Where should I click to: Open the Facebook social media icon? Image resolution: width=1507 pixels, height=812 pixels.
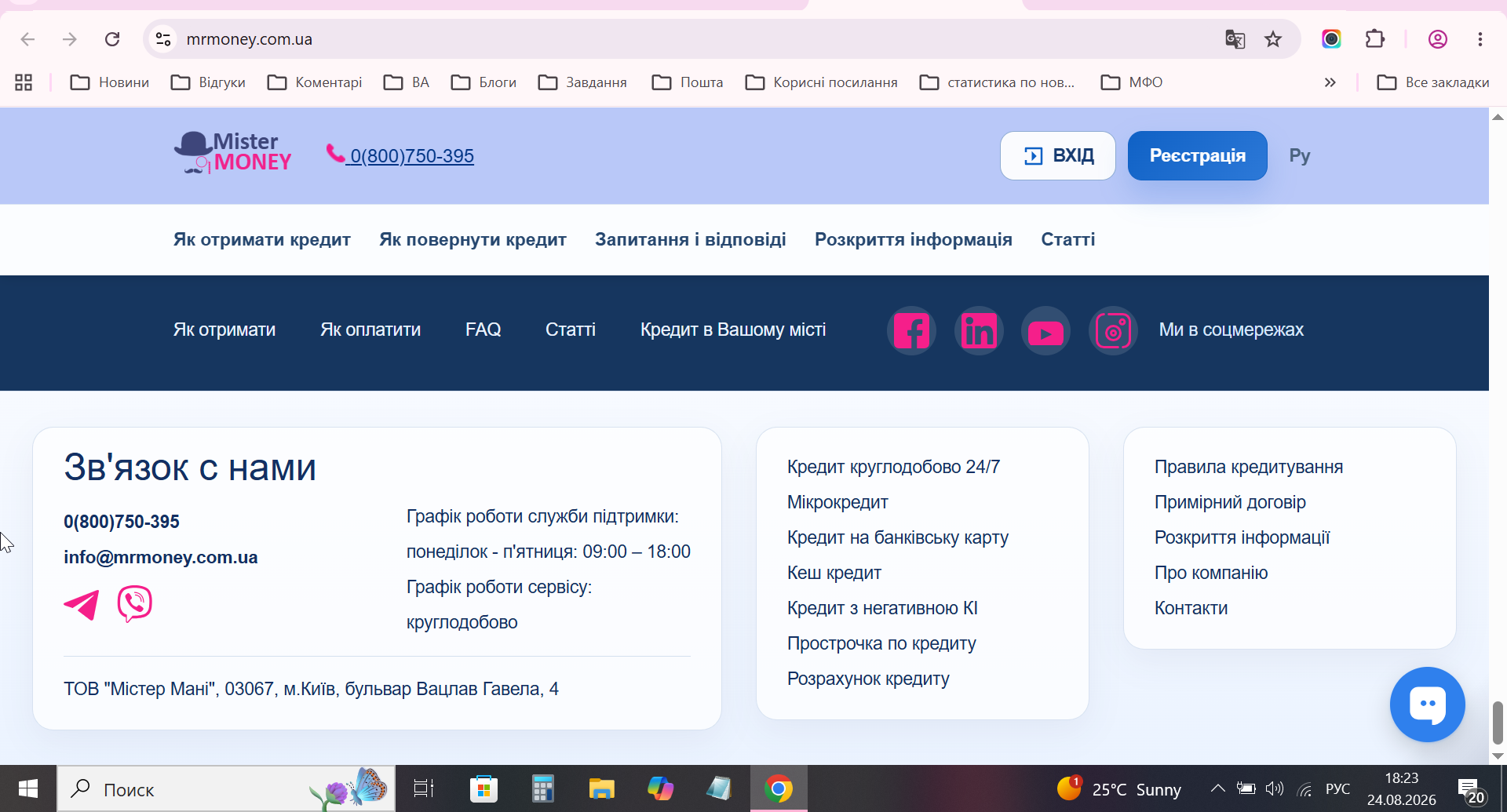[911, 330]
